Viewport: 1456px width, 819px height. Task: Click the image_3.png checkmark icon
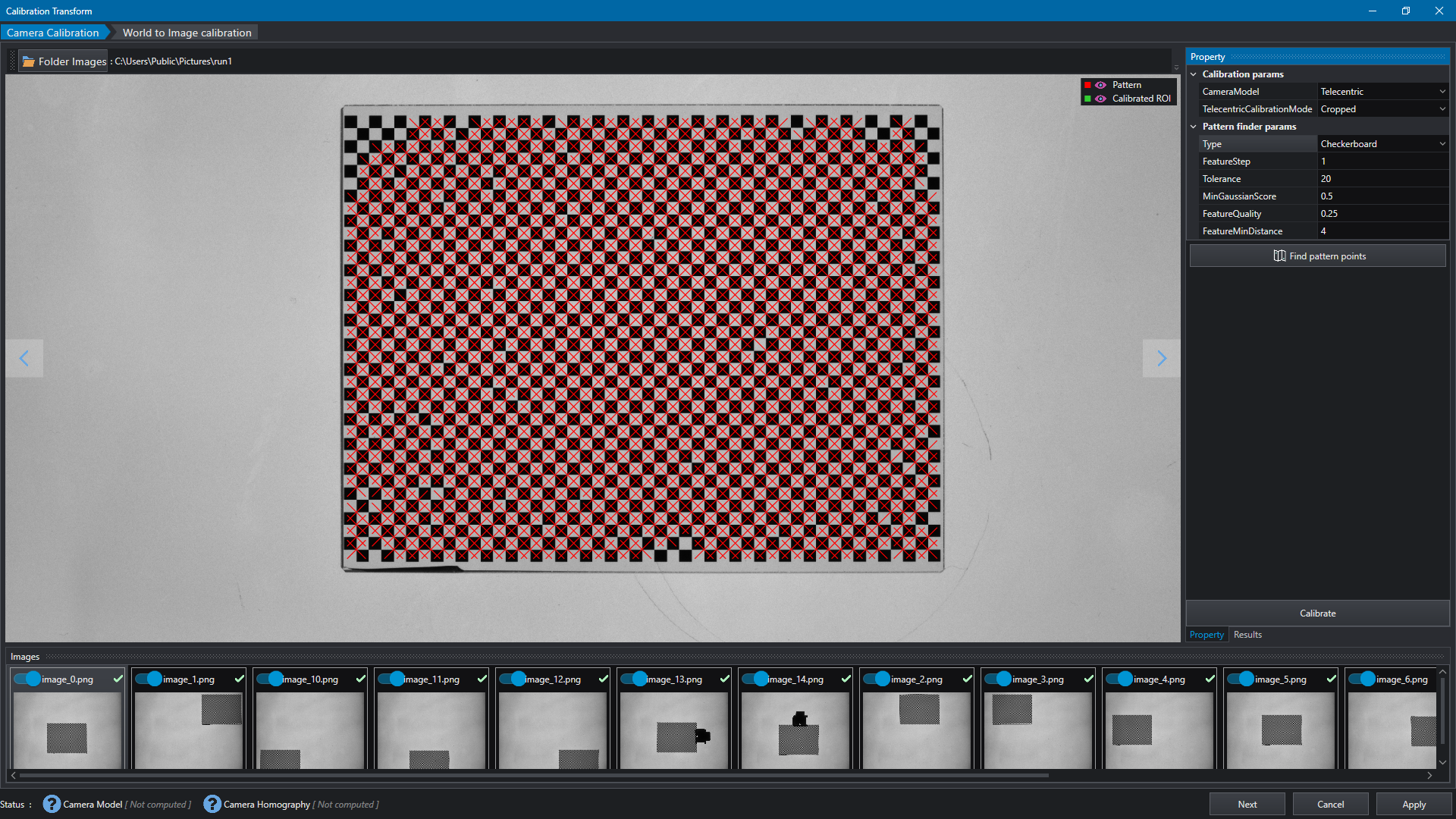[1089, 679]
